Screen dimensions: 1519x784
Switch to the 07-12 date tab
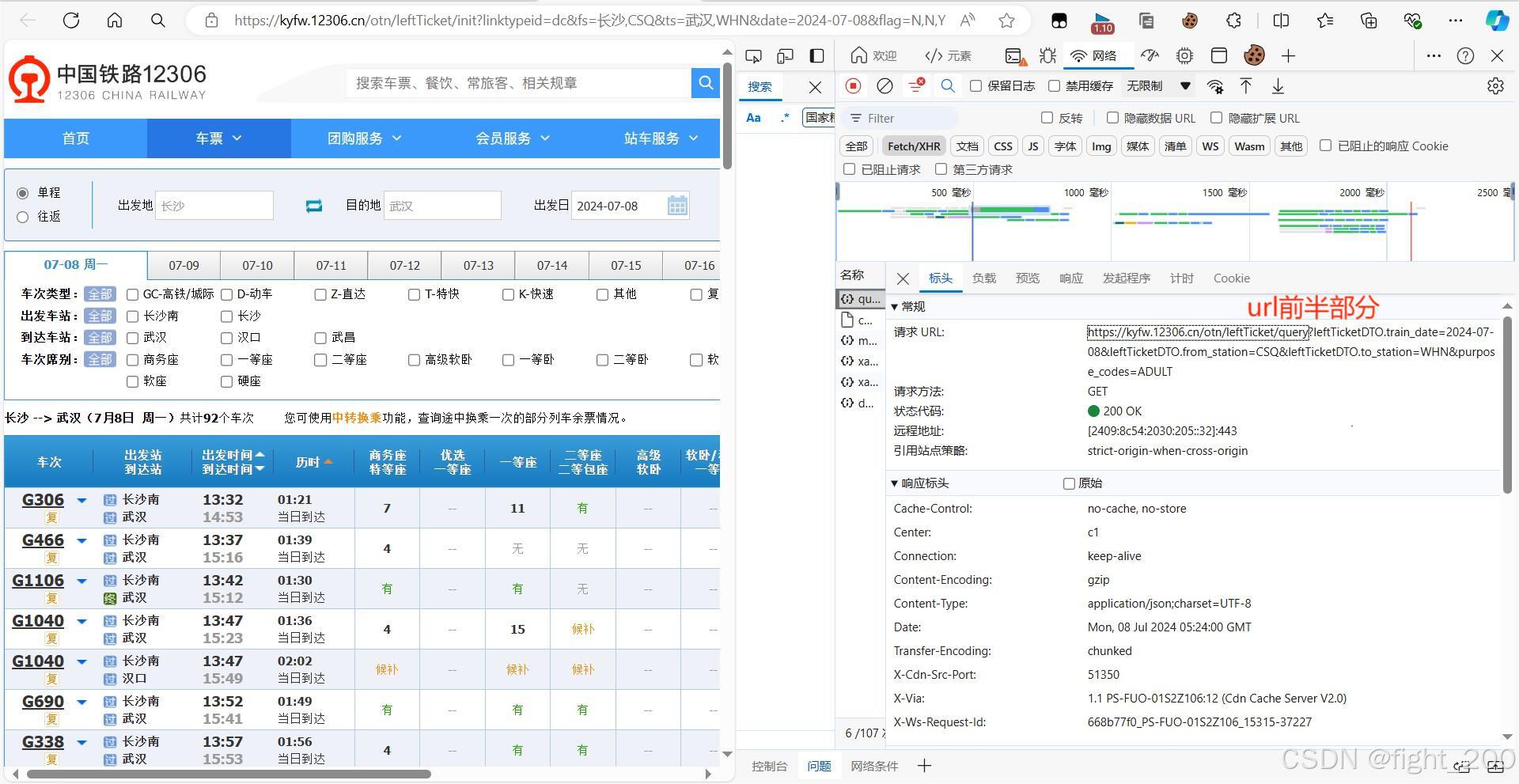(404, 266)
